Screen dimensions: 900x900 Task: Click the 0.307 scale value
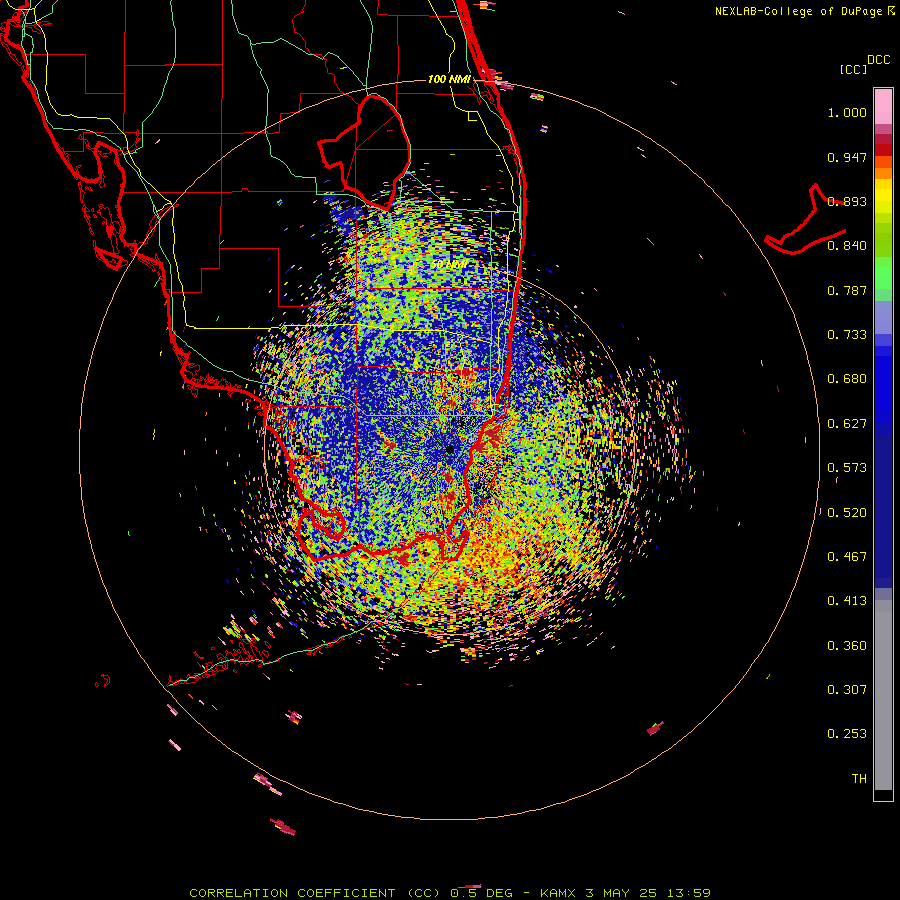[x=847, y=690]
